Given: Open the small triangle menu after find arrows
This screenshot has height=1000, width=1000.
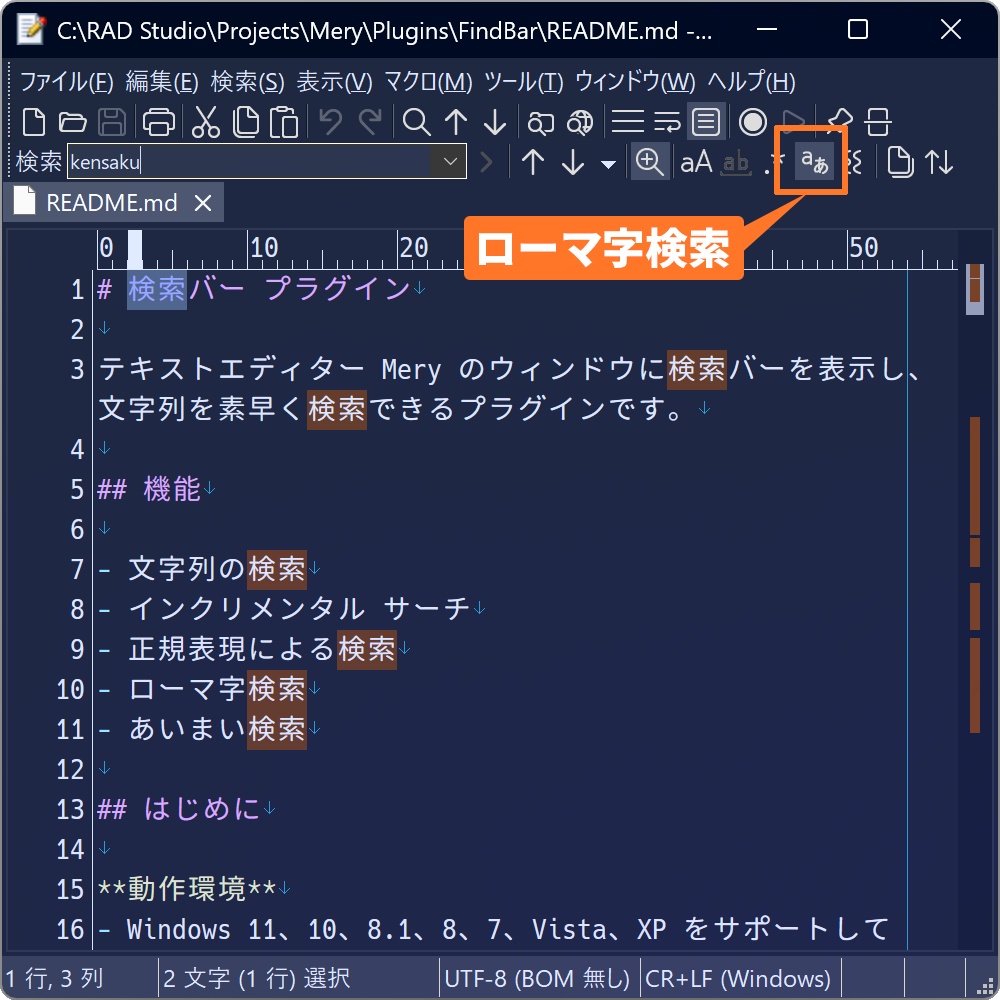Looking at the screenshot, I should click(x=608, y=165).
